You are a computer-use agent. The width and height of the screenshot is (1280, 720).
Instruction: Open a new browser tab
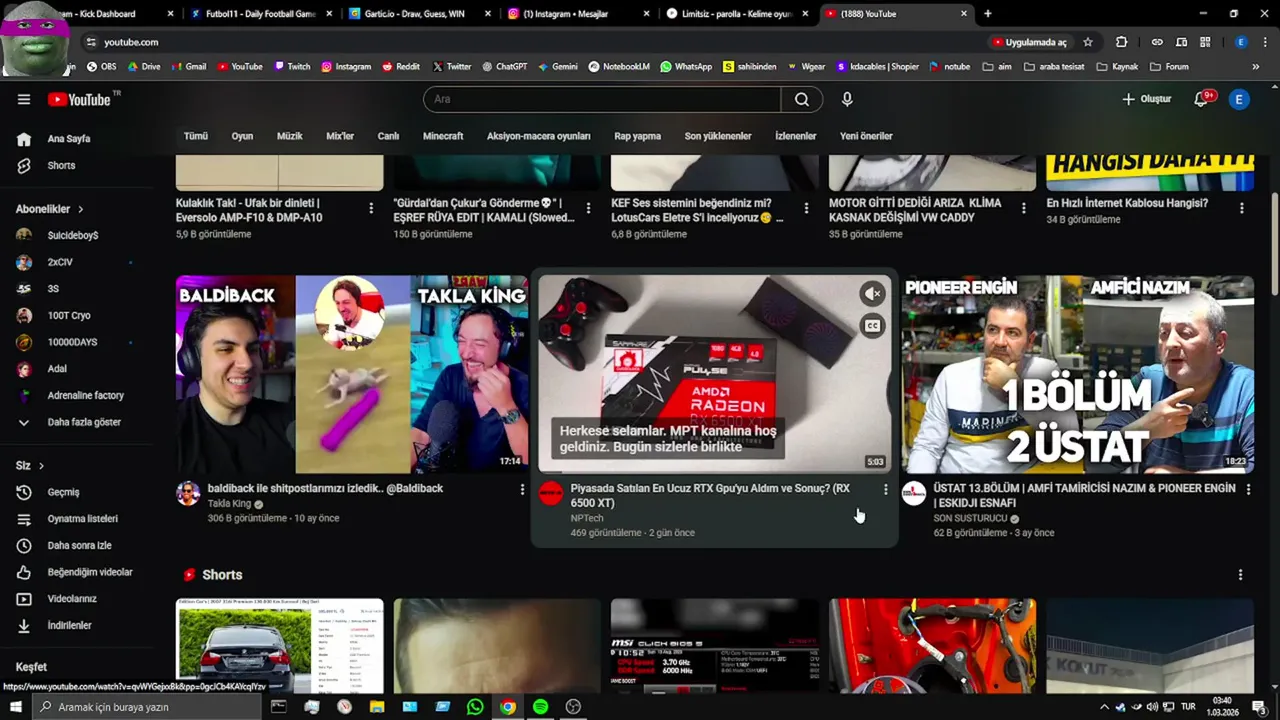[x=988, y=14]
